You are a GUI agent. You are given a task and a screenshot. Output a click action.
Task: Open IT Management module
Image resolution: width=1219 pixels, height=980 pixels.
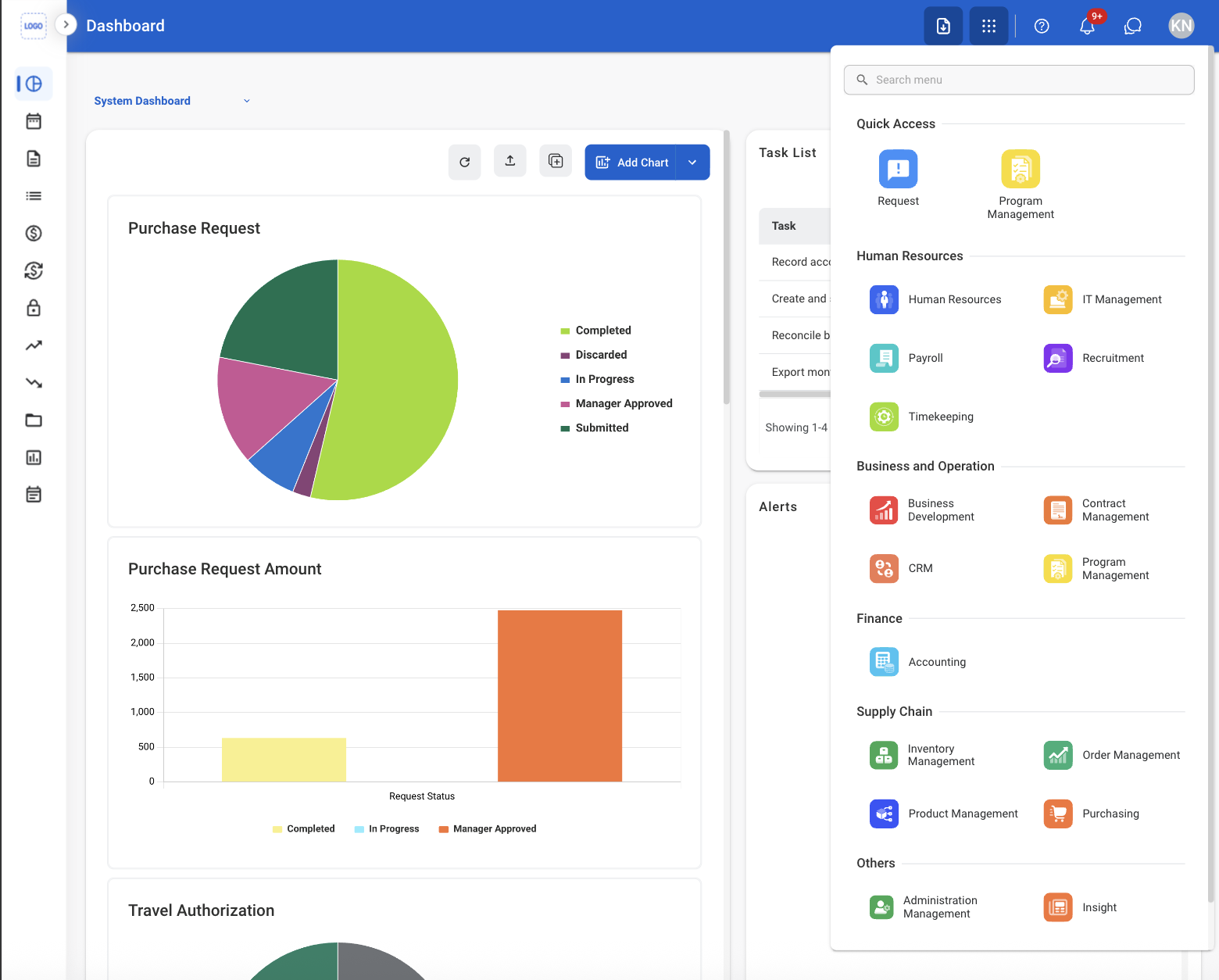click(1103, 299)
